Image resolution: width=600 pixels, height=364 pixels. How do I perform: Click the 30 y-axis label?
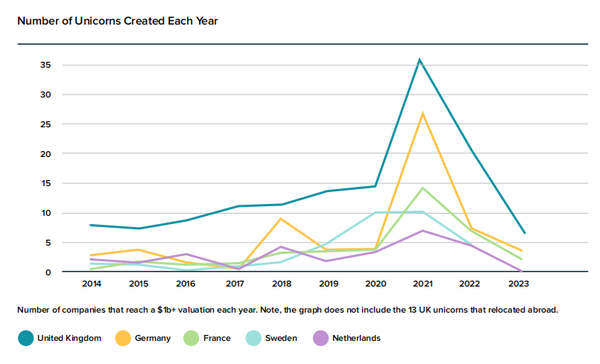[x=46, y=95]
